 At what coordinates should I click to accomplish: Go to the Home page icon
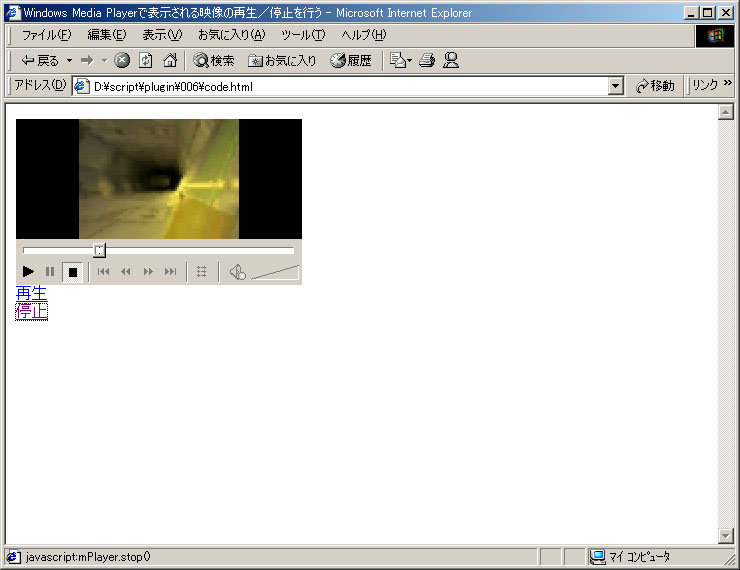(x=170, y=60)
